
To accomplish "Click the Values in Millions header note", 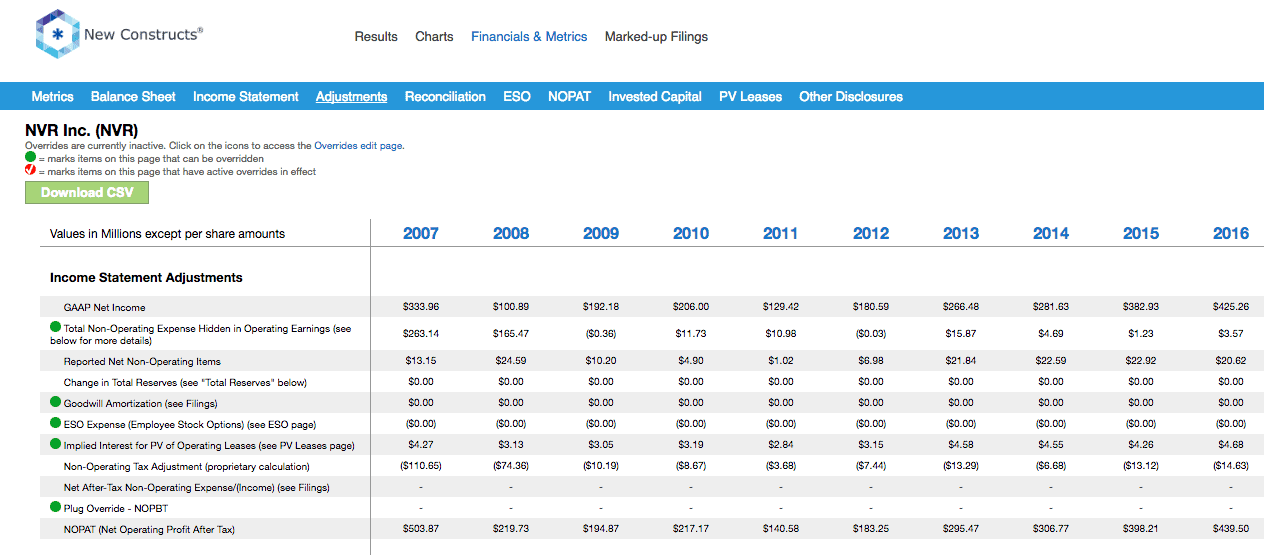I will [168, 234].
